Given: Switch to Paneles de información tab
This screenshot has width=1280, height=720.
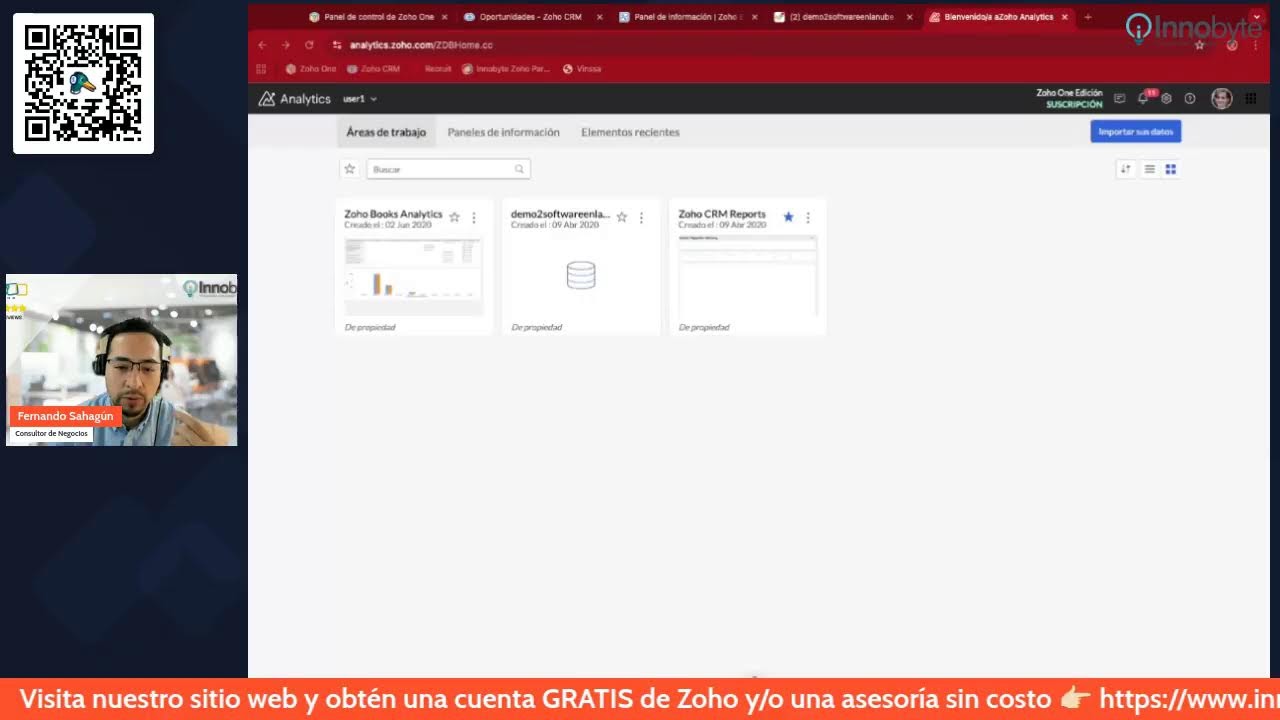Looking at the screenshot, I should pyautogui.click(x=503, y=132).
